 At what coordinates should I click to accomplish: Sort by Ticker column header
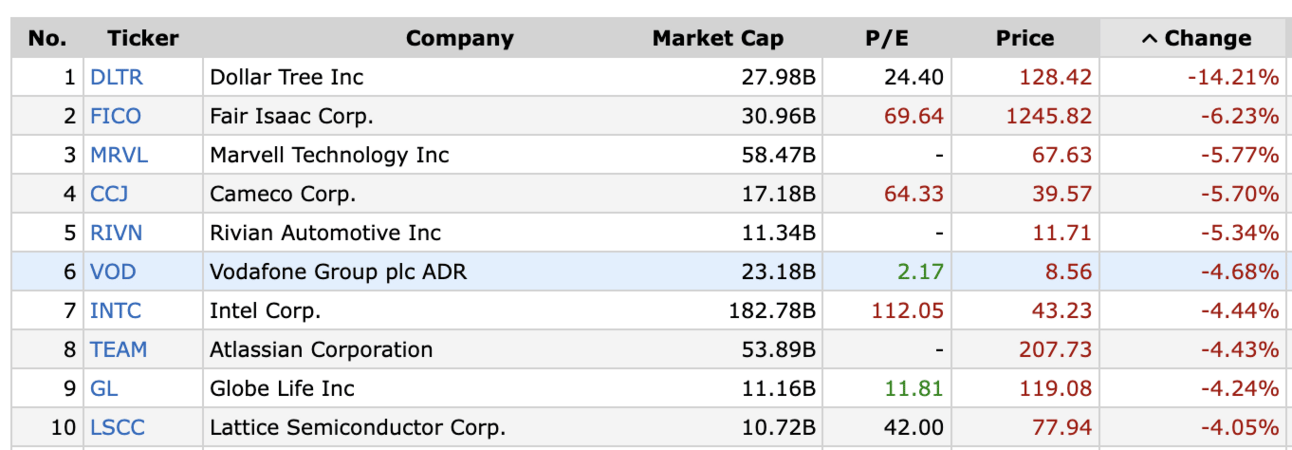143,39
